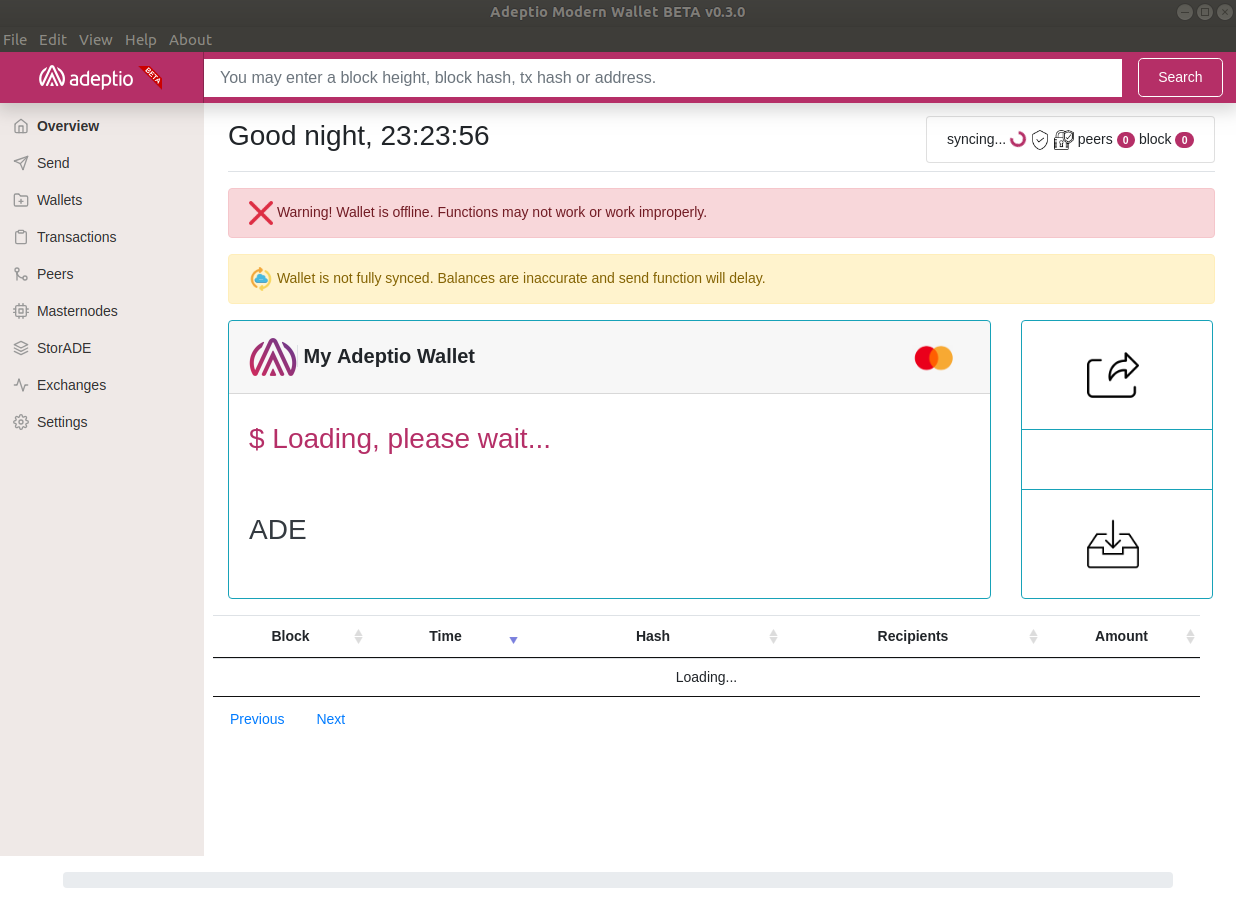Maximize the wallet window
The height and width of the screenshot is (901, 1236).
point(1205,12)
